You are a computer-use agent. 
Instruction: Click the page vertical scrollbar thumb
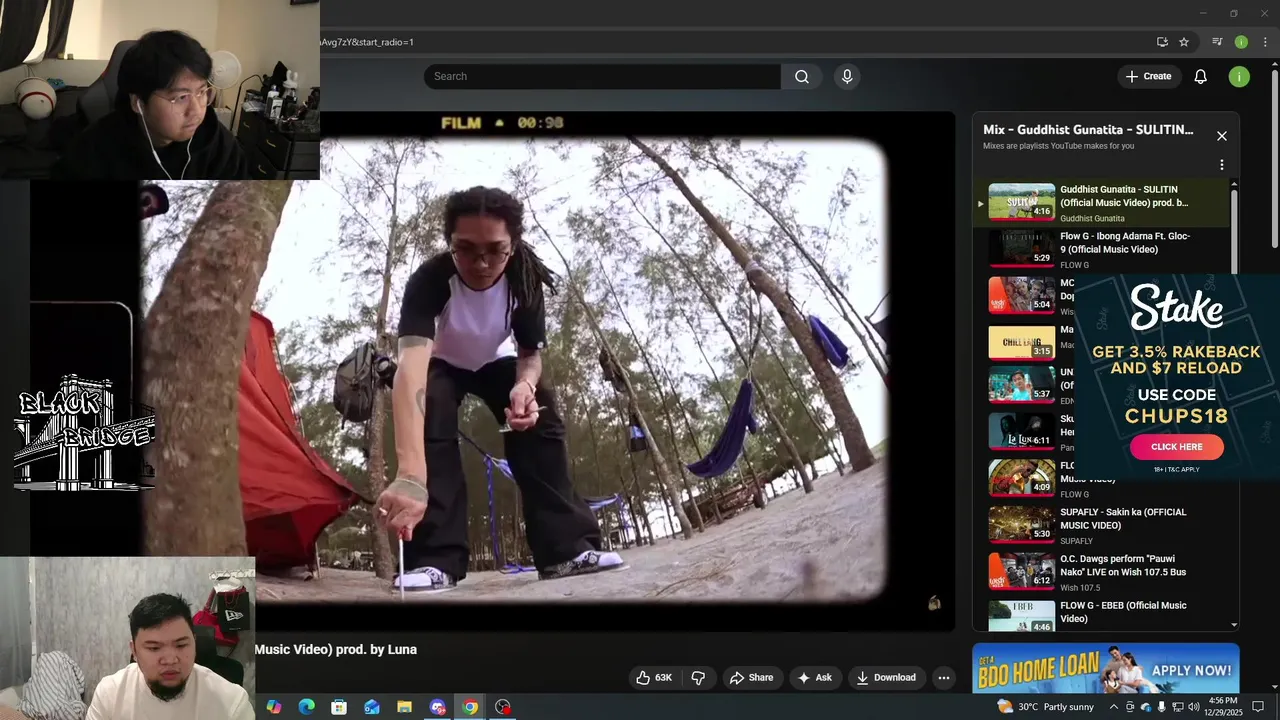click(x=1275, y=160)
